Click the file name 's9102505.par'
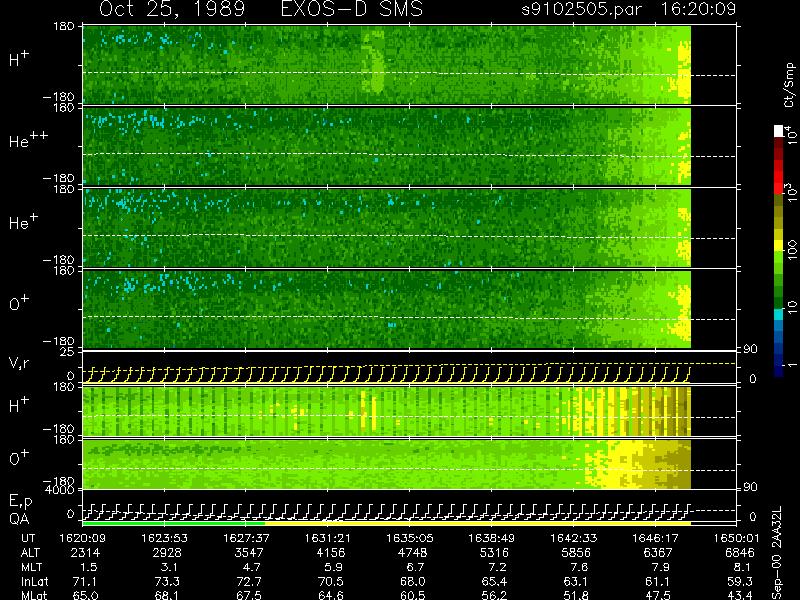800x600 pixels. tap(581, 9)
